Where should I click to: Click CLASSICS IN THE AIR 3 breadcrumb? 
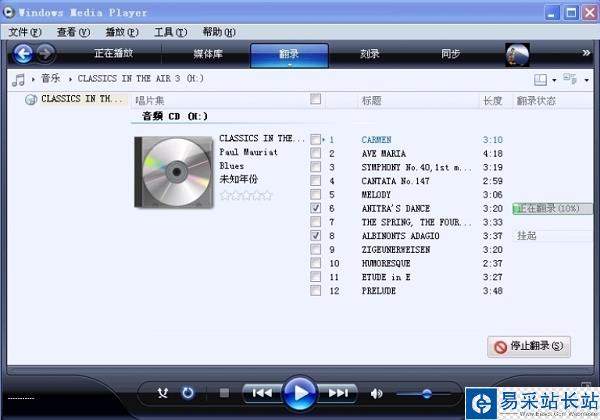tap(140, 79)
